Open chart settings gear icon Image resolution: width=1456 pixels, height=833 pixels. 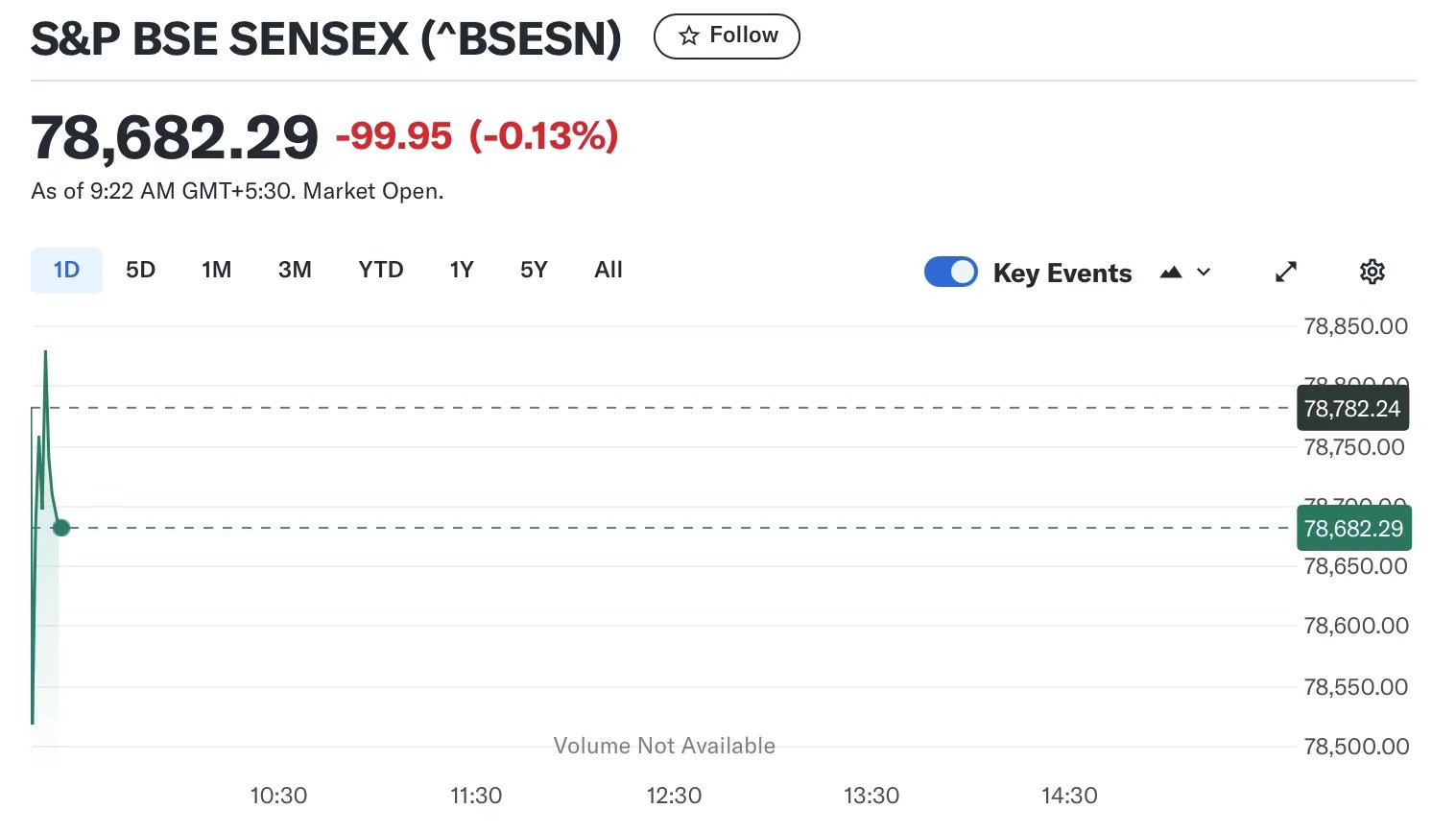point(1372,272)
